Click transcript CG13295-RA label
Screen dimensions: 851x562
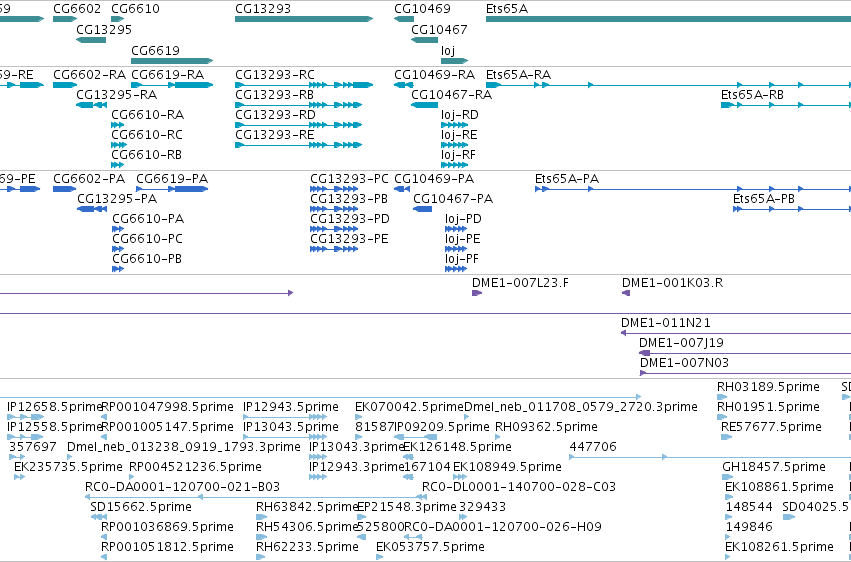tap(117, 94)
